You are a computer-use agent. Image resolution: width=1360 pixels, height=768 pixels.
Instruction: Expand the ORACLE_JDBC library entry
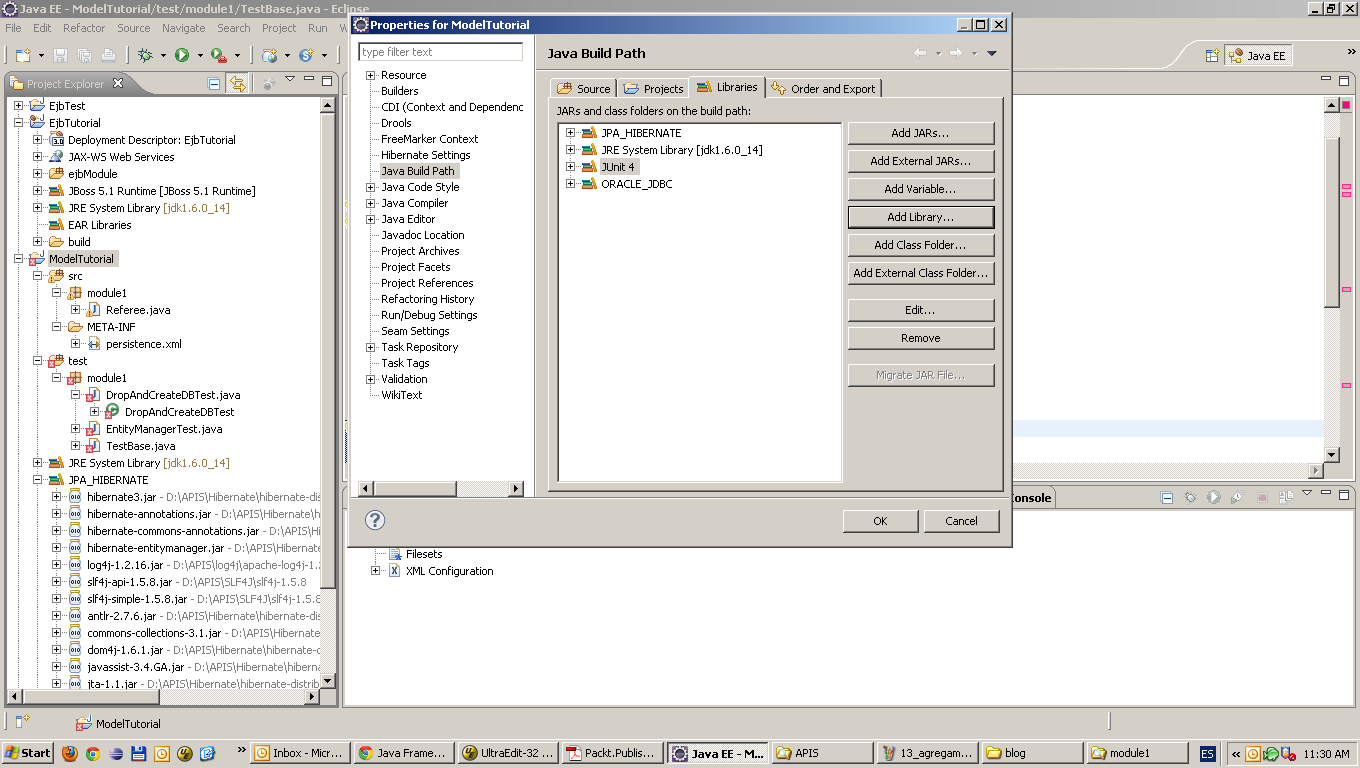569,184
